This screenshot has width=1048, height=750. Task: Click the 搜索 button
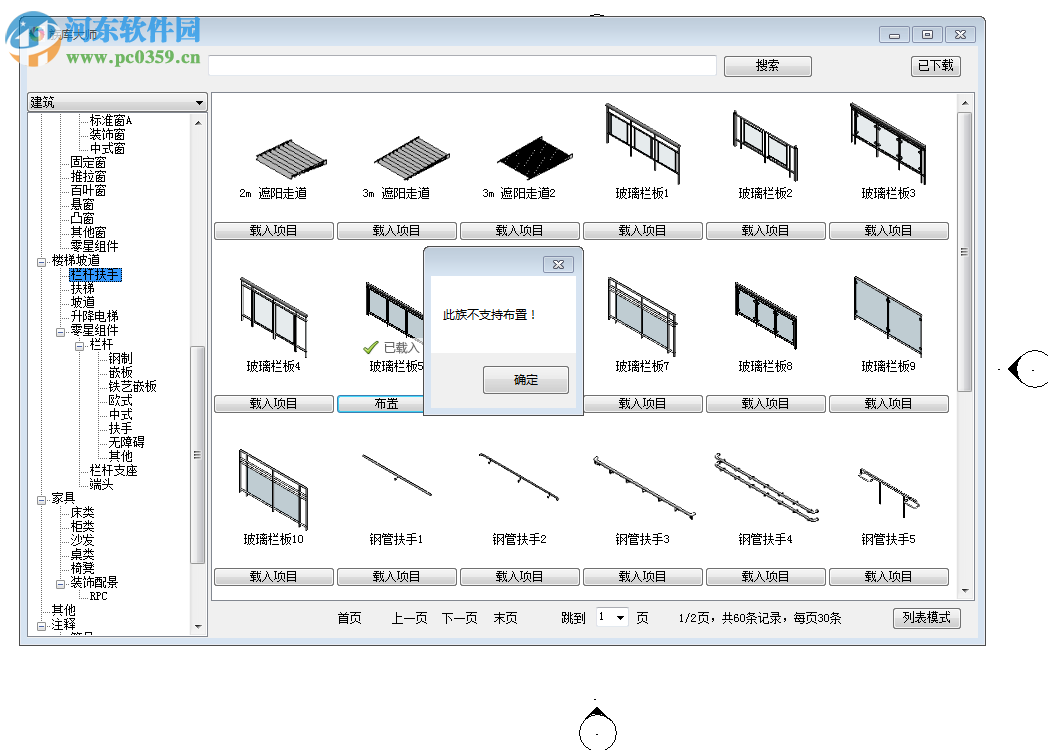click(x=767, y=65)
